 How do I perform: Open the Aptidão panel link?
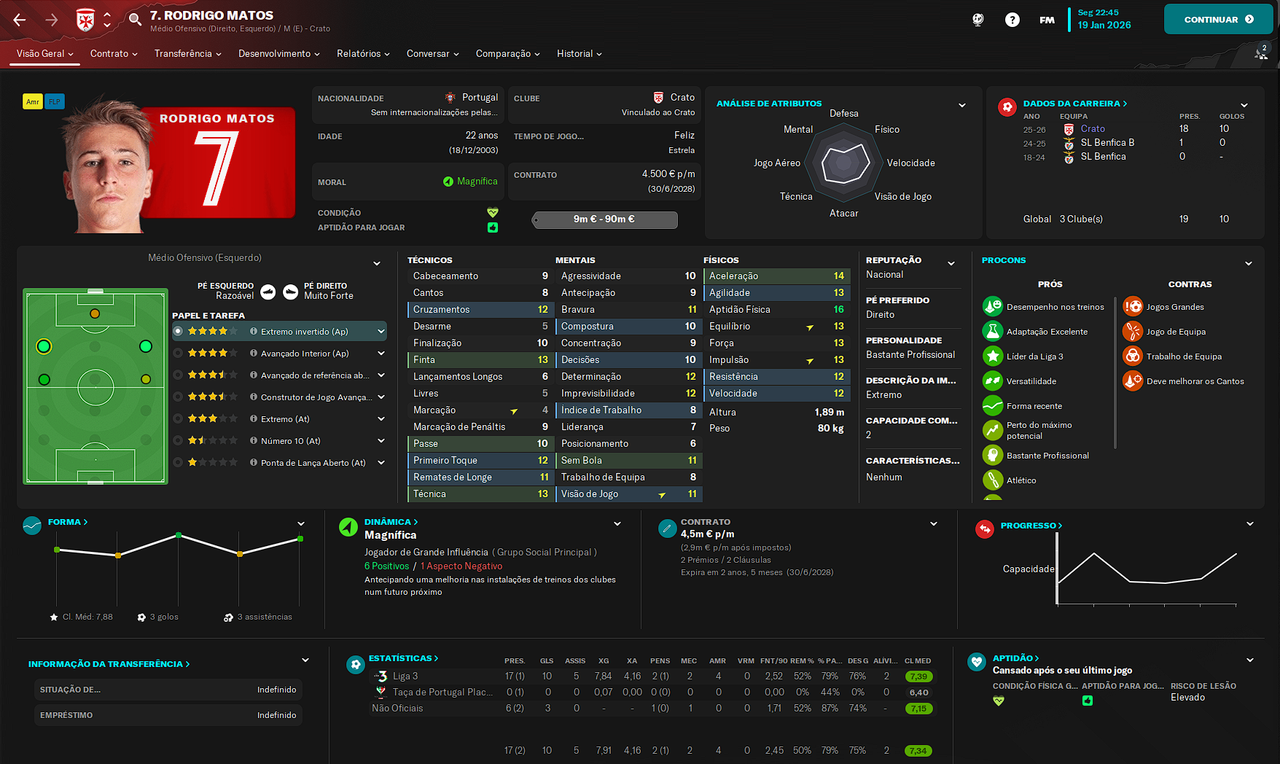click(x=1016, y=658)
